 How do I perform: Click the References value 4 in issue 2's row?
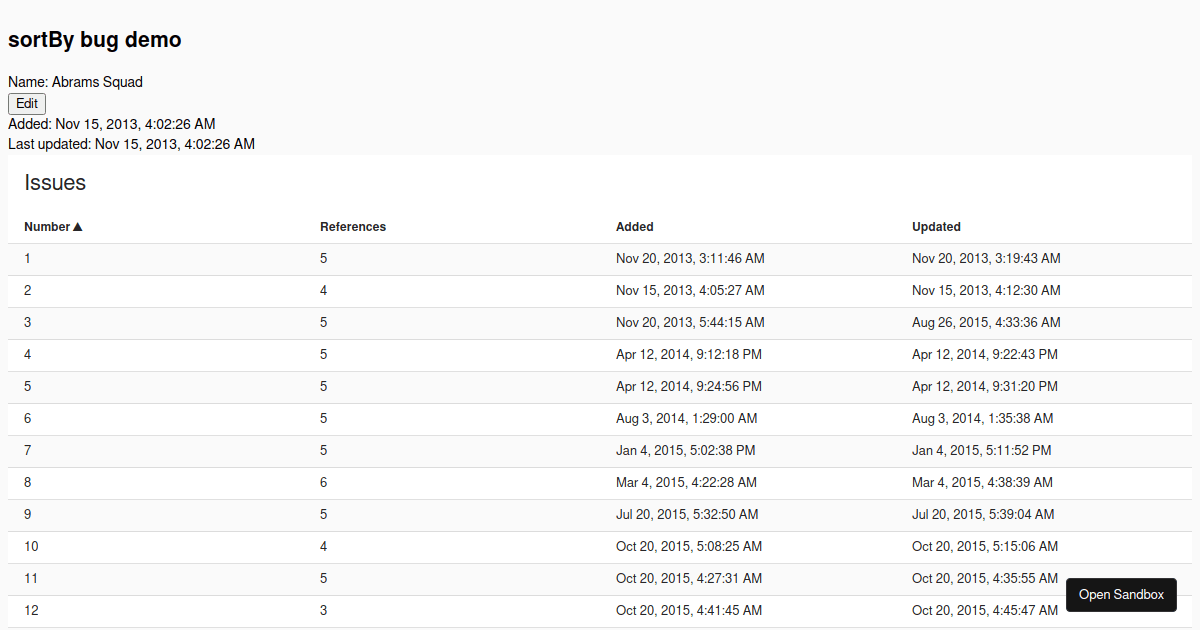click(324, 291)
